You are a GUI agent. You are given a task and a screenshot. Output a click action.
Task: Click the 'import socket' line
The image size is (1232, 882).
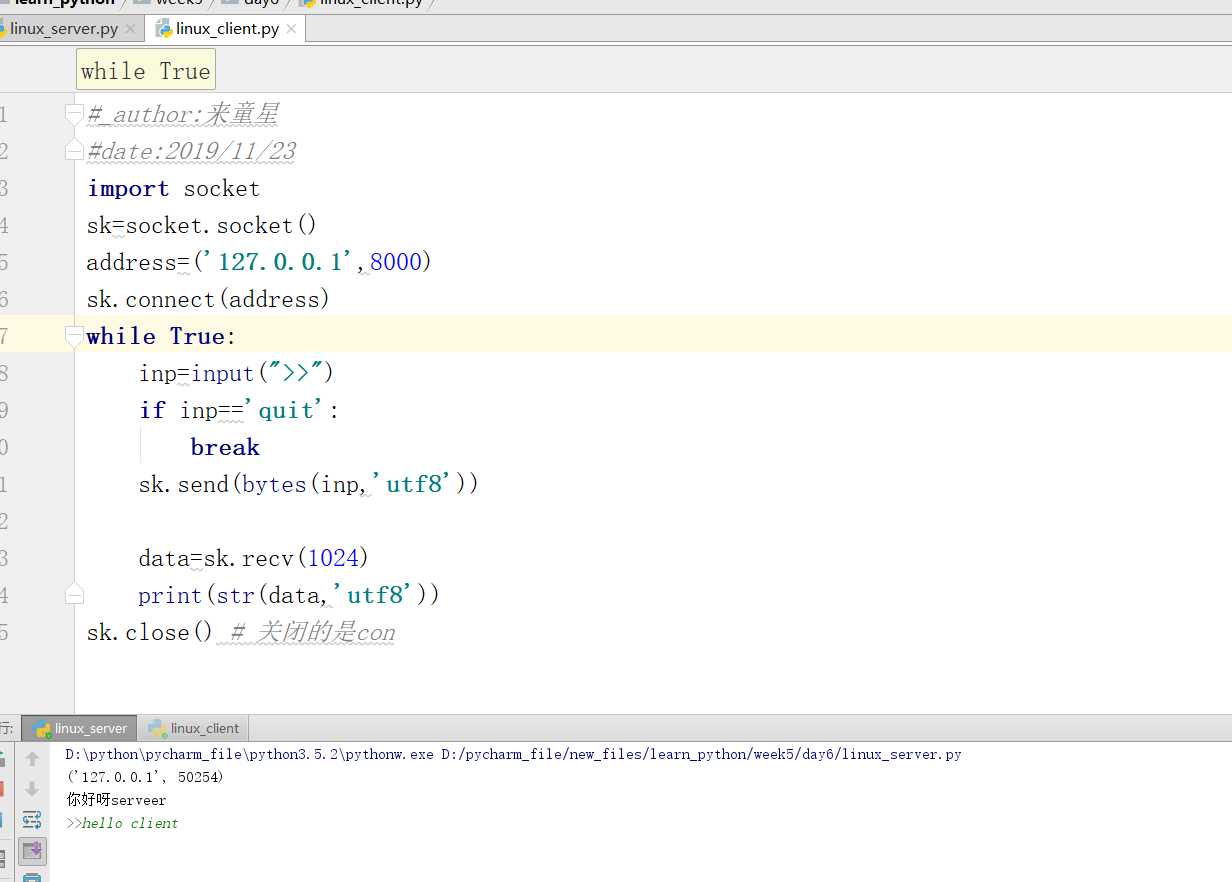173,189
